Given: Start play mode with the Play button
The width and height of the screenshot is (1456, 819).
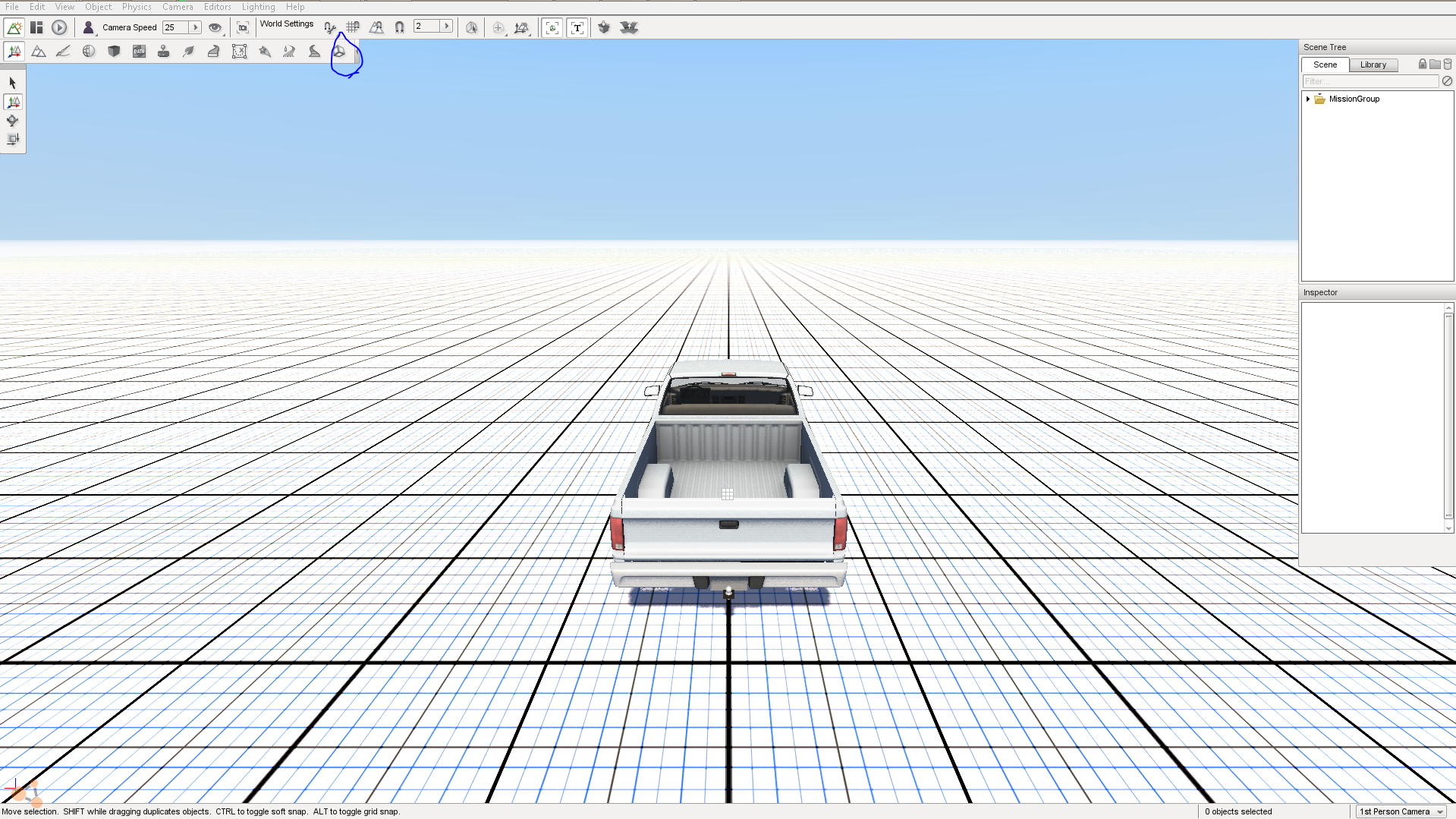Looking at the screenshot, I should click(59, 28).
